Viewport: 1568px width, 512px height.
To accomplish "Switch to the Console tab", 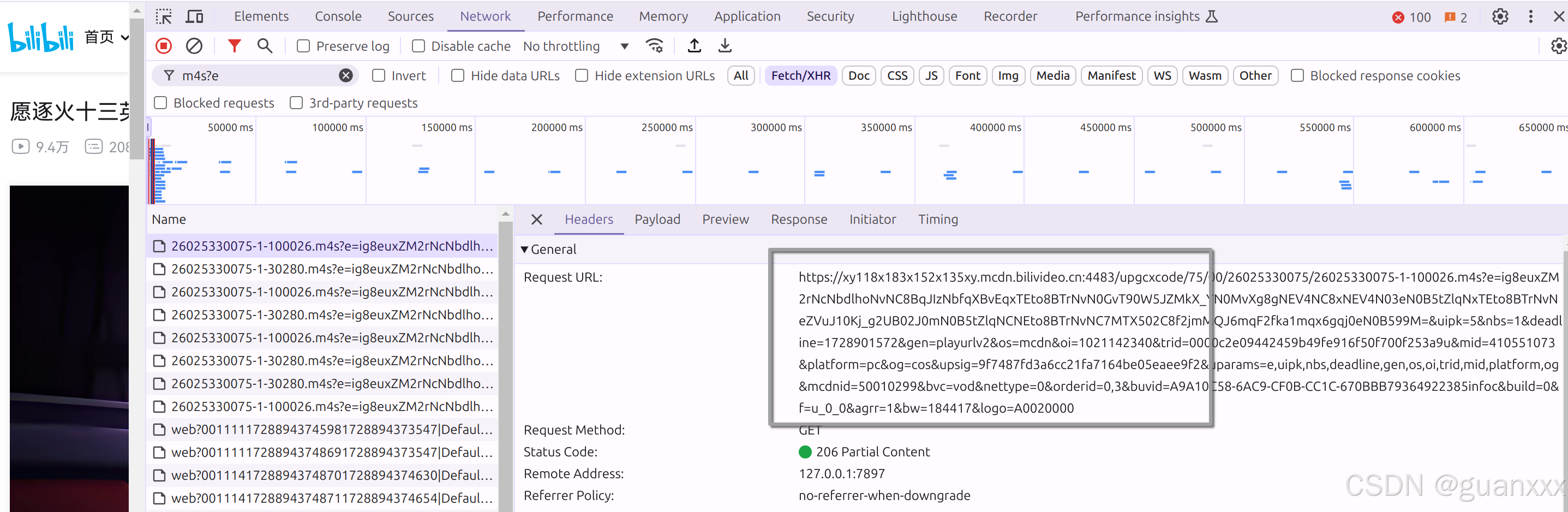I will pyautogui.click(x=338, y=16).
